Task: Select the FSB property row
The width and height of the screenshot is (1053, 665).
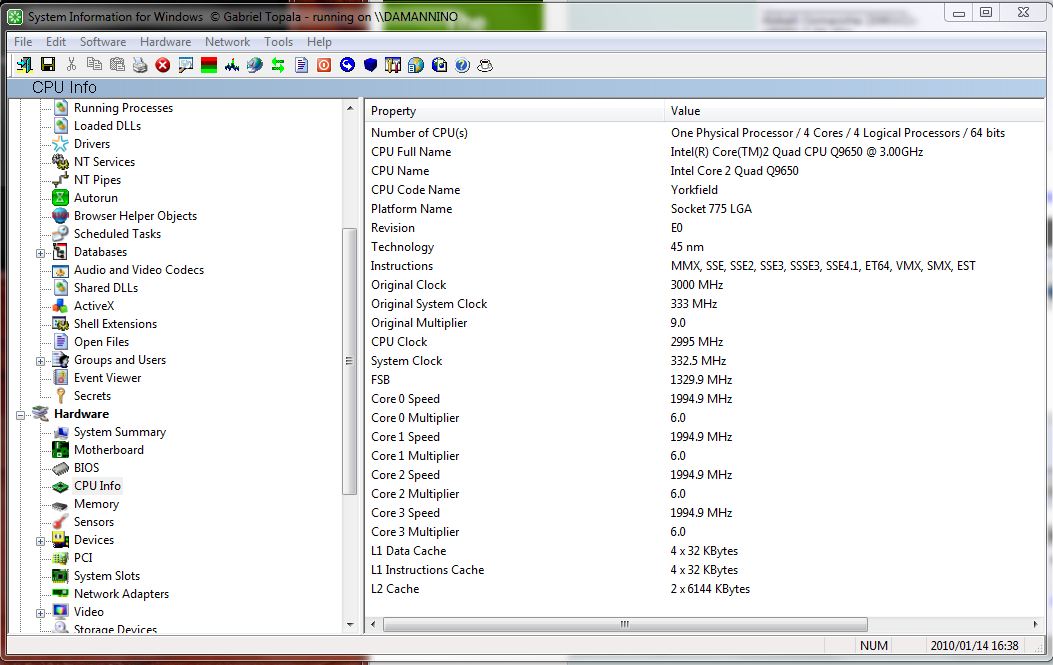Action: [x=705, y=380]
